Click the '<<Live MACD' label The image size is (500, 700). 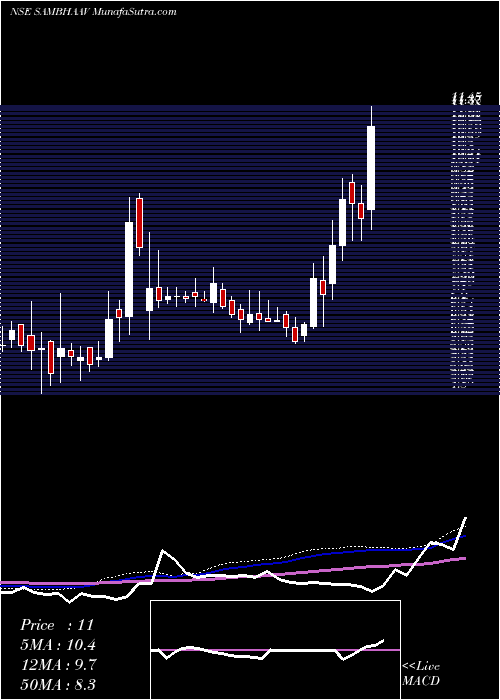pos(421,673)
